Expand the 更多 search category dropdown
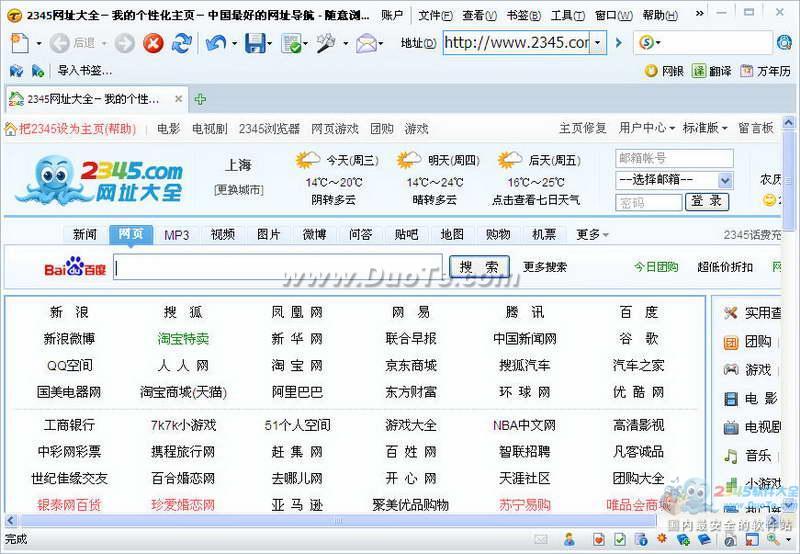This screenshot has height=554, width=800. (606, 235)
